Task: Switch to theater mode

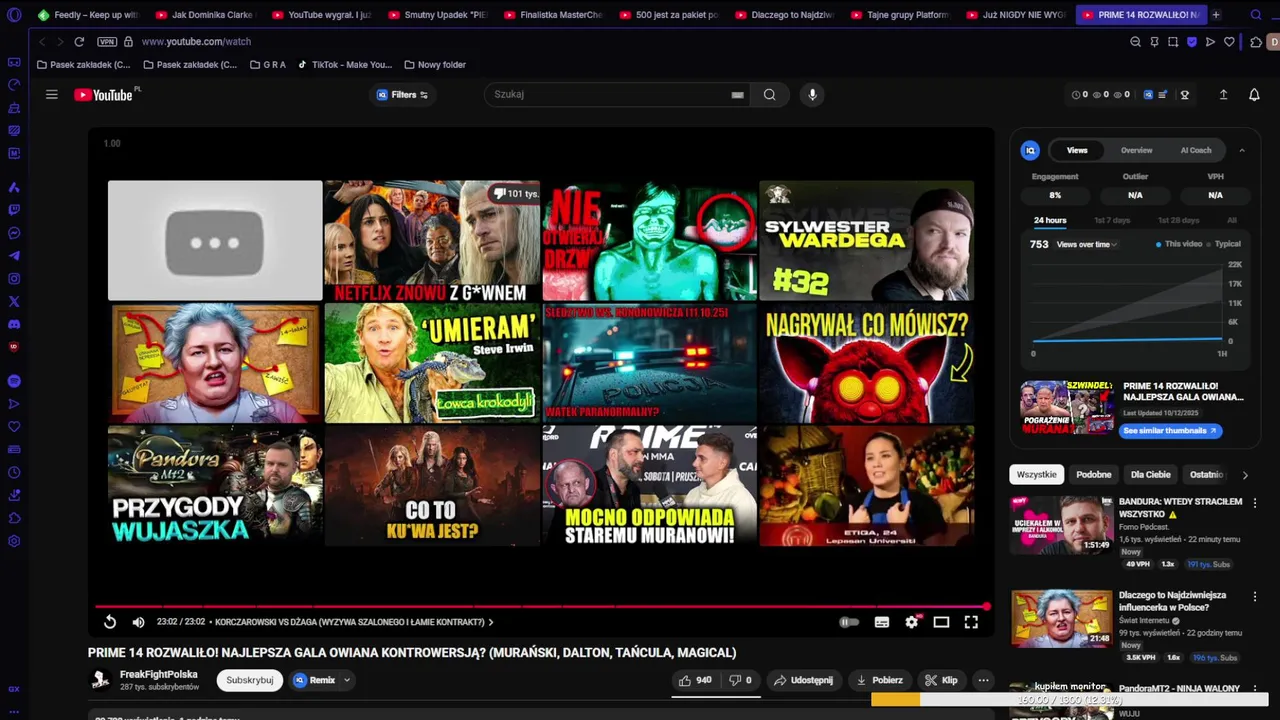Action: [941, 622]
